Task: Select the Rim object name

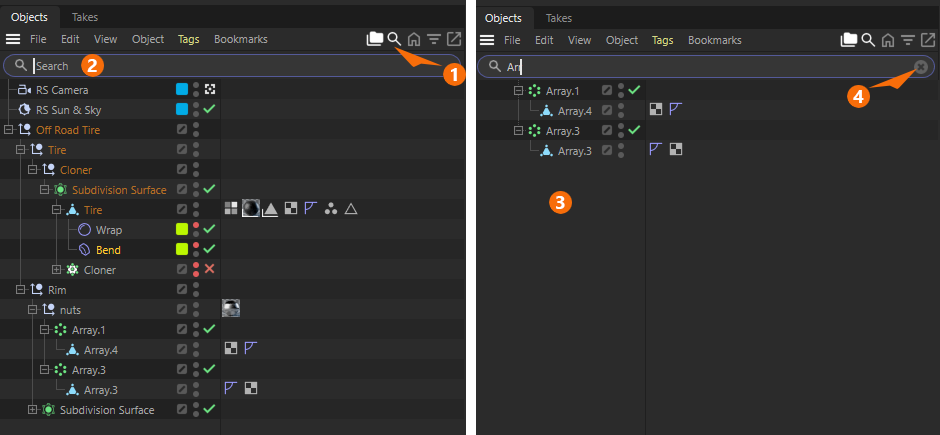Action: (56, 290)
